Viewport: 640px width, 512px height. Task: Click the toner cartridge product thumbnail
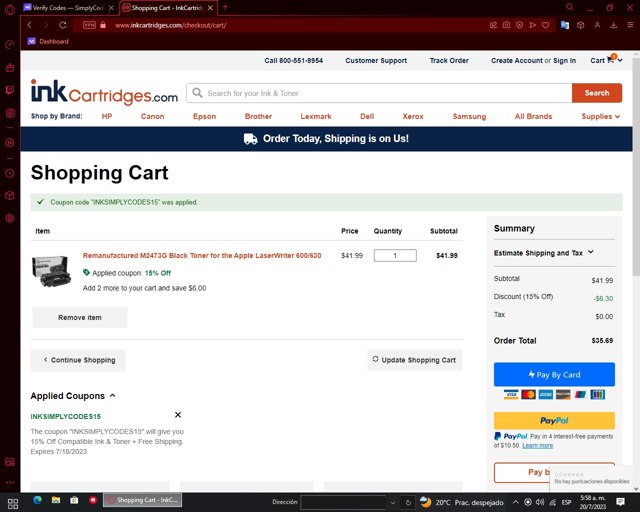click(51, 272)
